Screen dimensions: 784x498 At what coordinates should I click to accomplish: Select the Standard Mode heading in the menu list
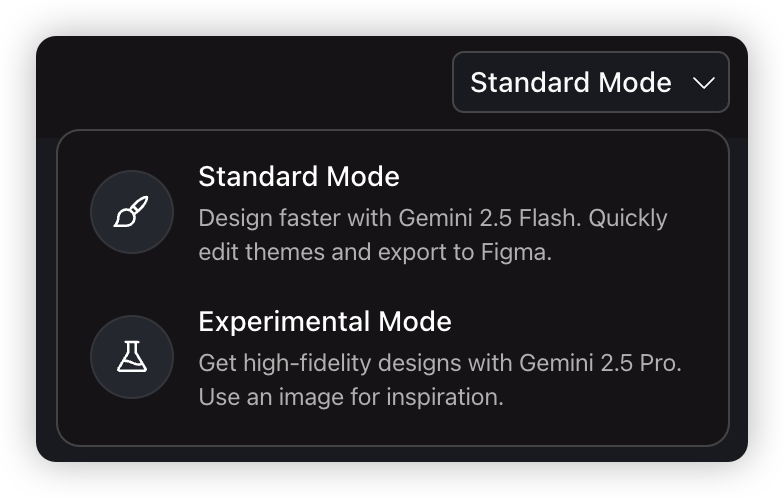tap(299, 177)
